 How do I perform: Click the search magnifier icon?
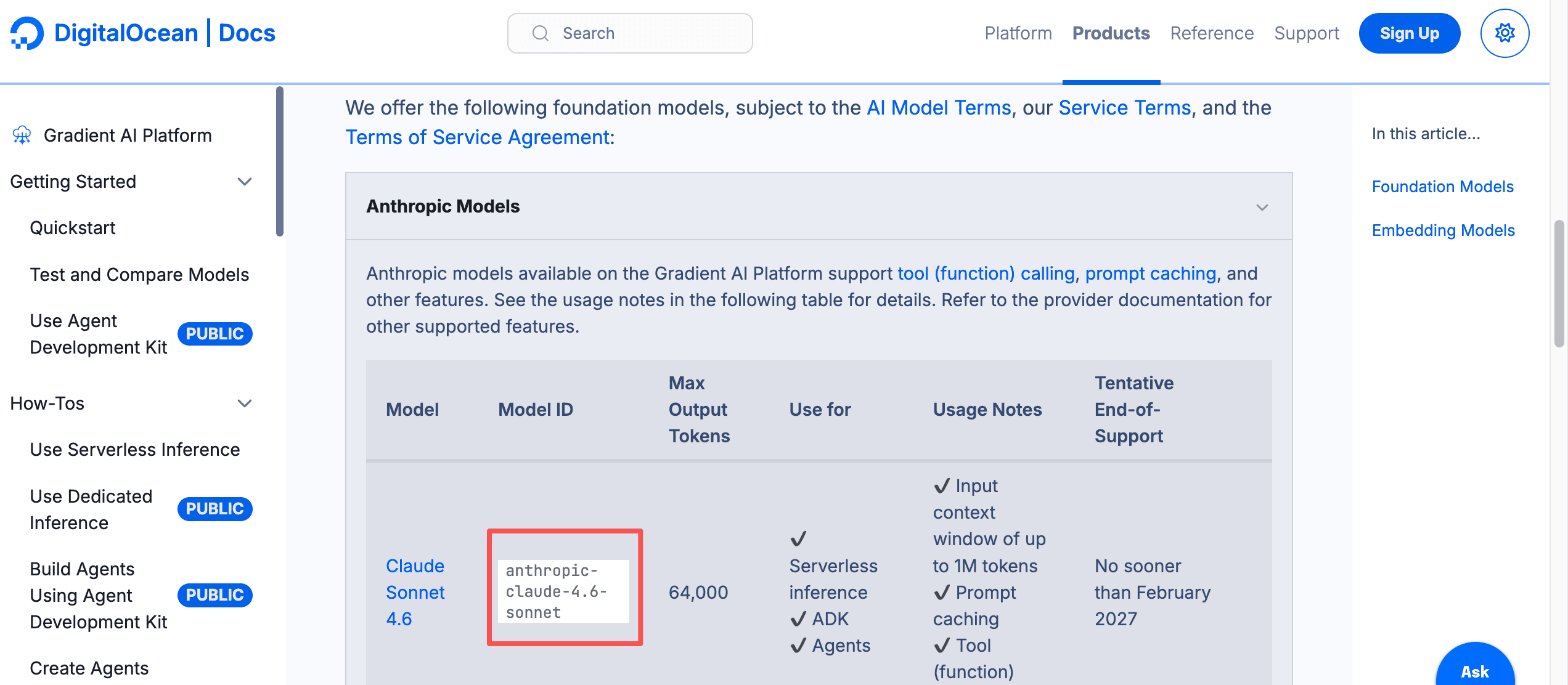point(541,33)
